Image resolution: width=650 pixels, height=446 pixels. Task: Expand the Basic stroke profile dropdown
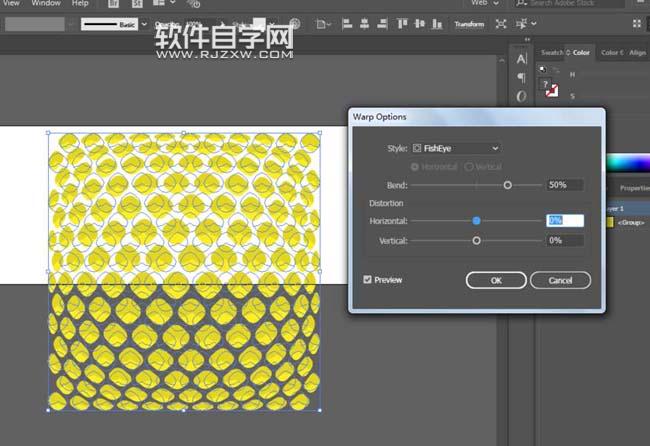pyautogui.click(x=144, y=24)
